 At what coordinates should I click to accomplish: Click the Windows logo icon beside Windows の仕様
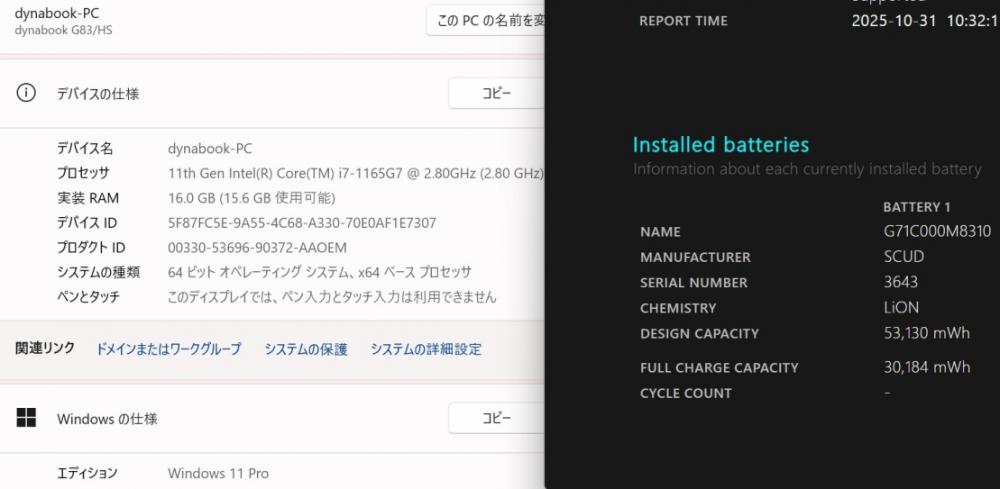point(26,418)
